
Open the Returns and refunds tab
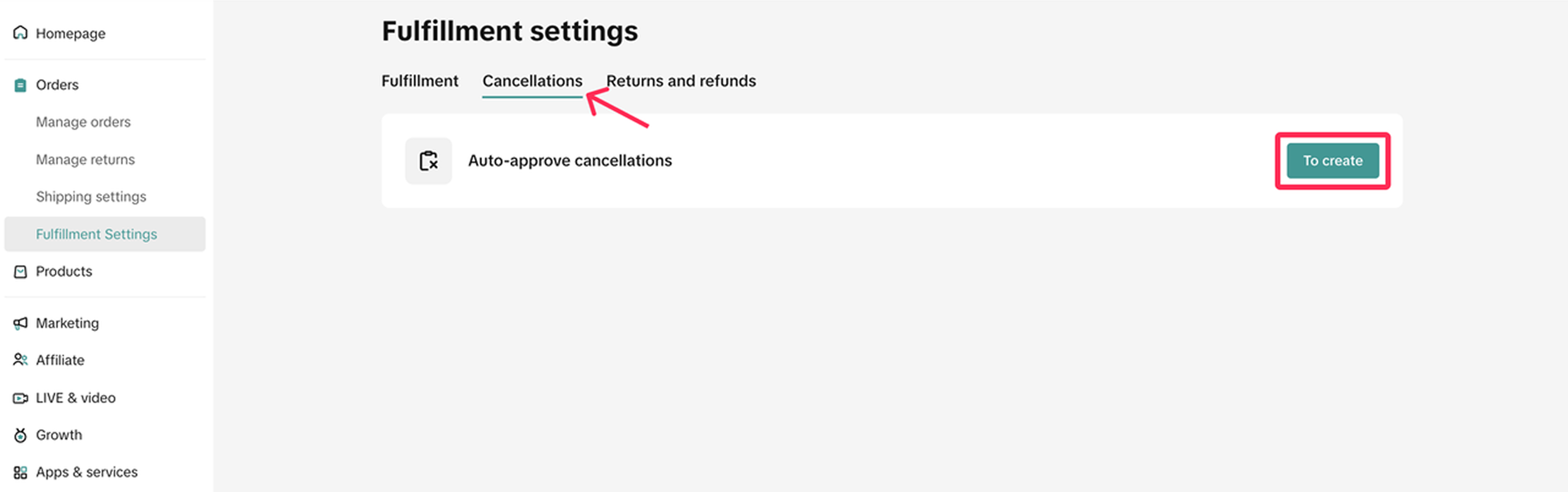681,81
